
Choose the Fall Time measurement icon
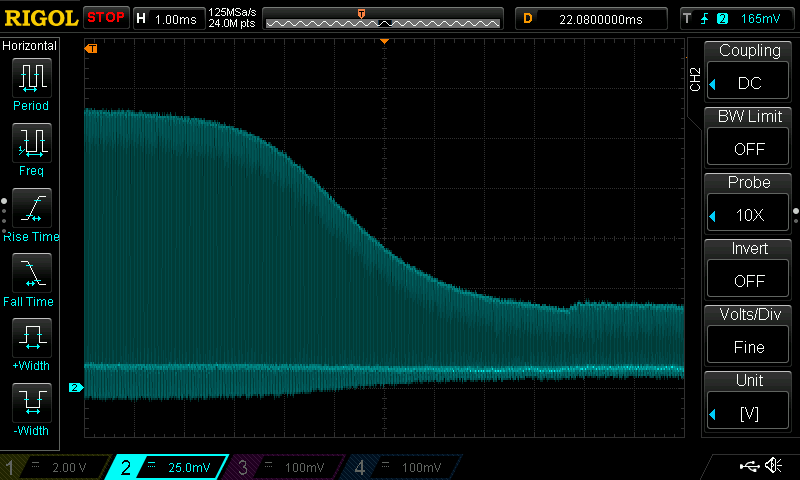pyautogui.click(x=31, y=273)
